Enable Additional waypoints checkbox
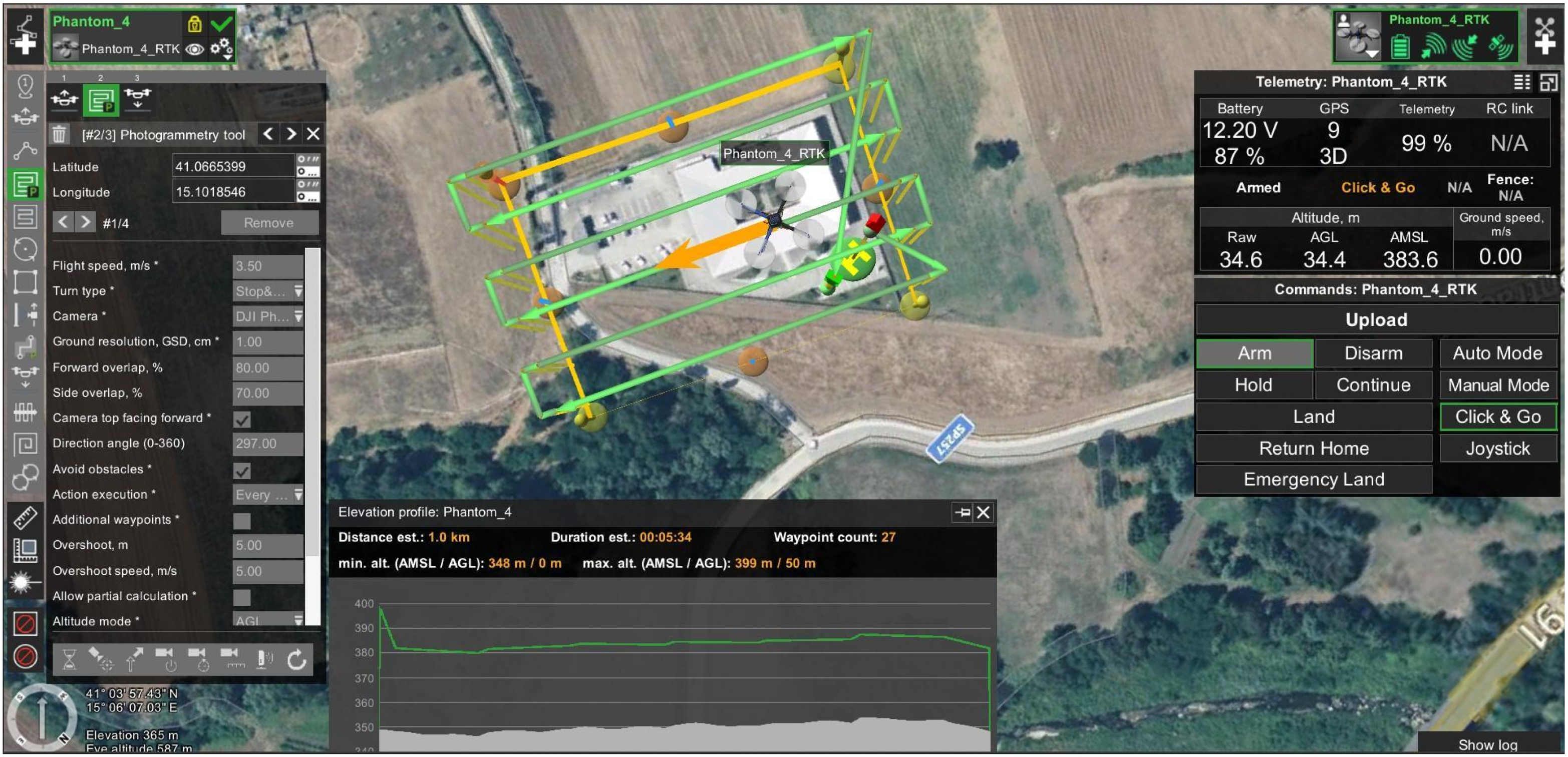The width and height of the screenshot is (1568, 757). point(242,521)
